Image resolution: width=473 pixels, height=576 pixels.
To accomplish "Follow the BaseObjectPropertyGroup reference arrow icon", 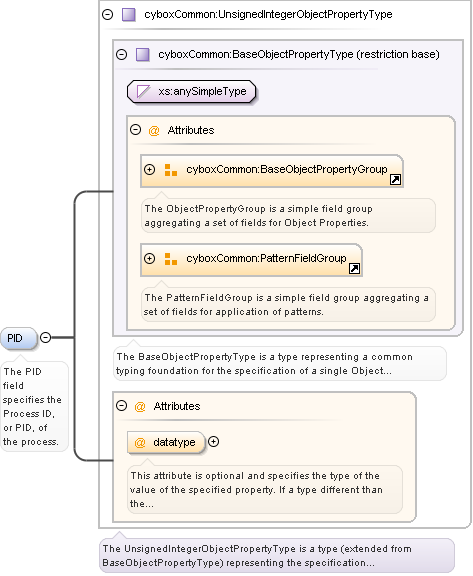I will [x=396, y=180].
